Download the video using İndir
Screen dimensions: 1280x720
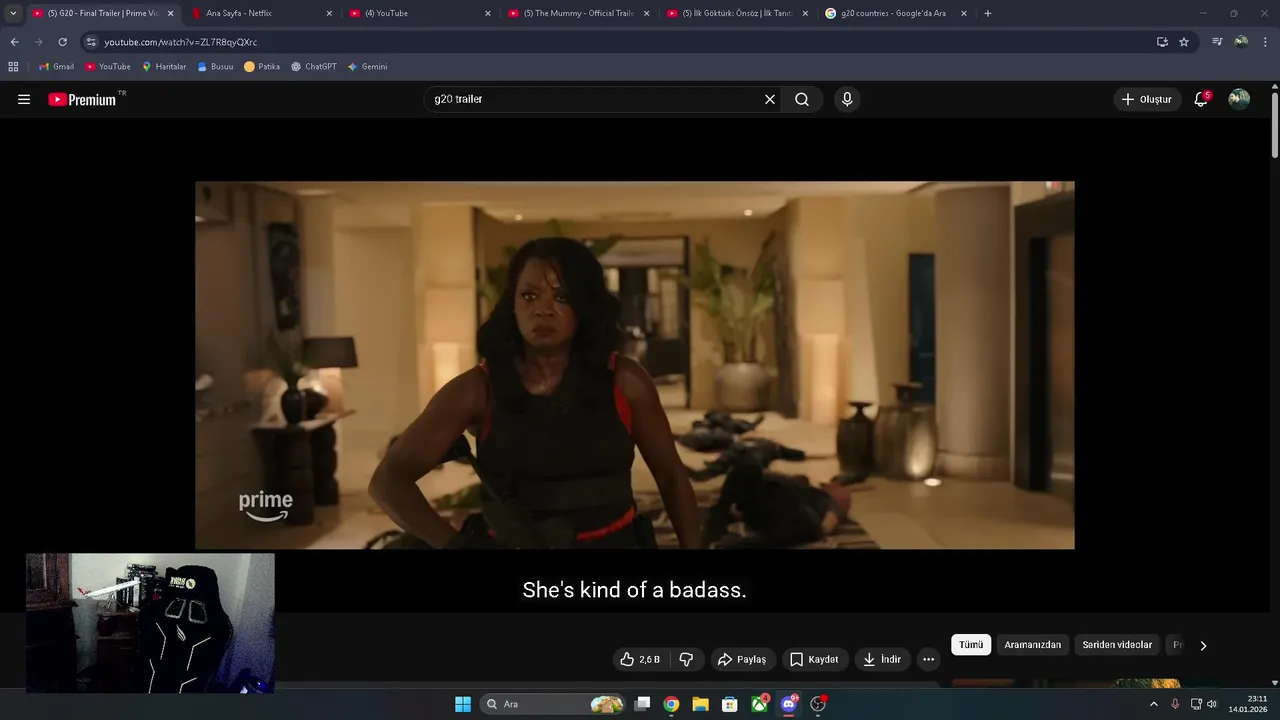coord(882,659)
